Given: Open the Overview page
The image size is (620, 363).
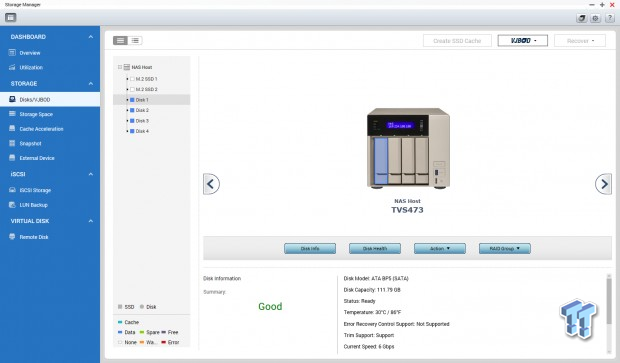Looking at the screenshot, I should 30,53.
